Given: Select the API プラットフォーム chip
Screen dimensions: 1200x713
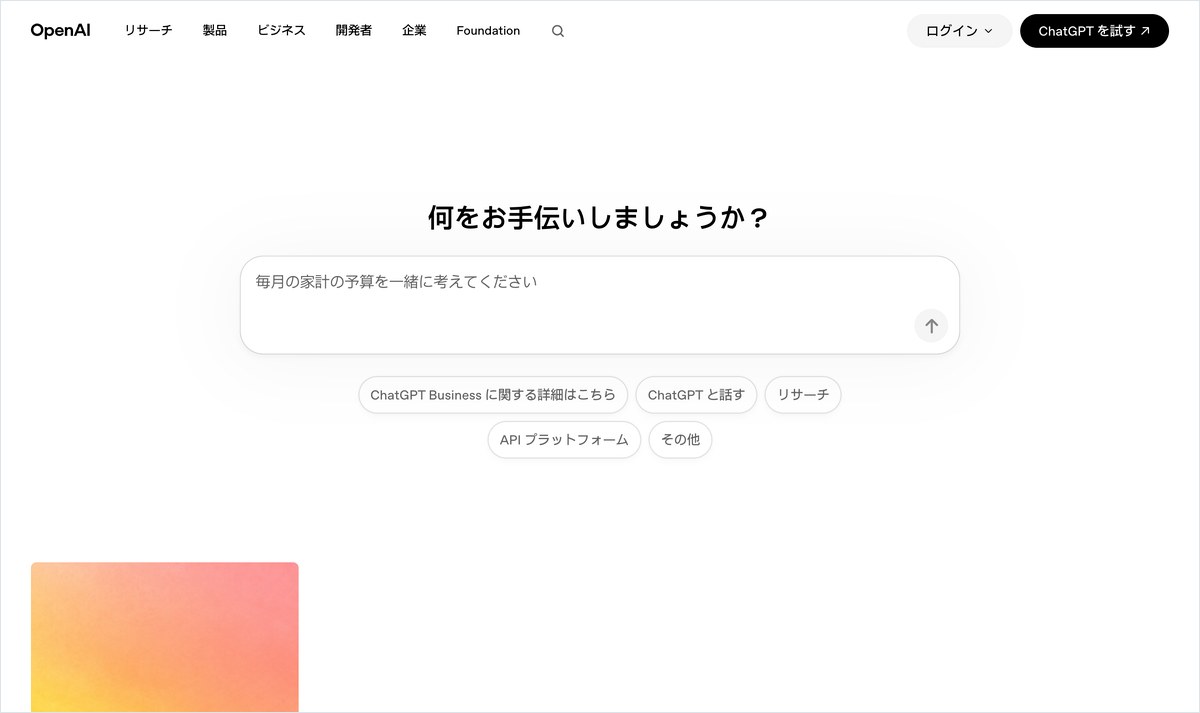Looking at the screenshot, I should [564, 440].
